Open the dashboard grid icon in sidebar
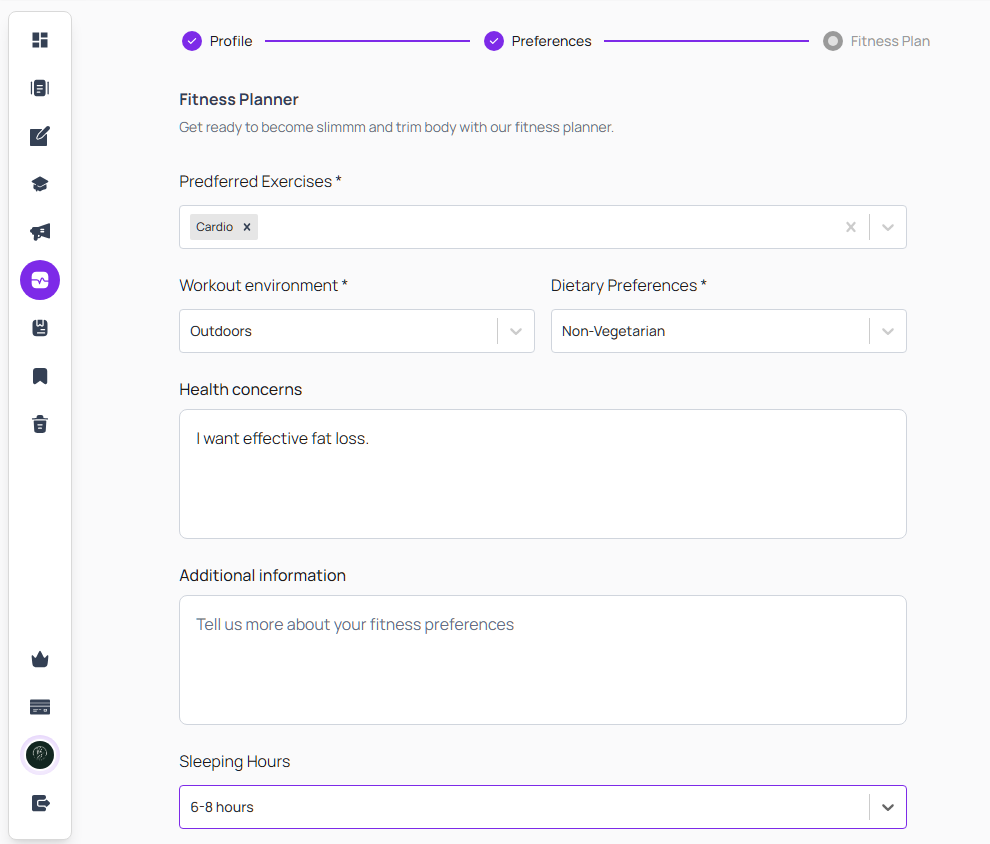990x844 pixels. [40, 40]
